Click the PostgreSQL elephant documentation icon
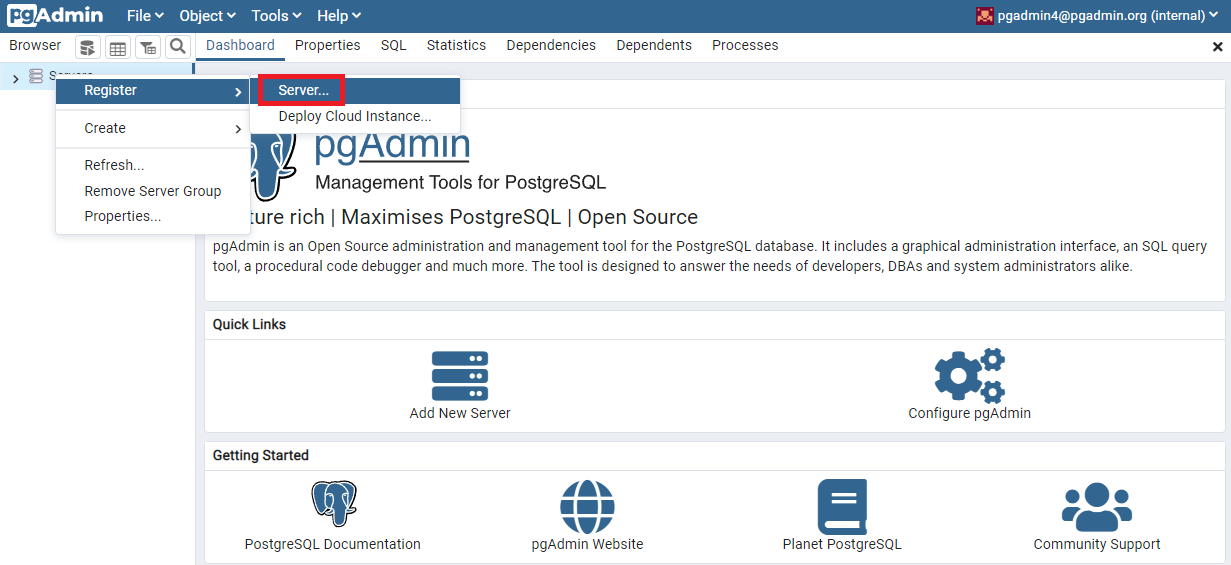 pos(333,505)
